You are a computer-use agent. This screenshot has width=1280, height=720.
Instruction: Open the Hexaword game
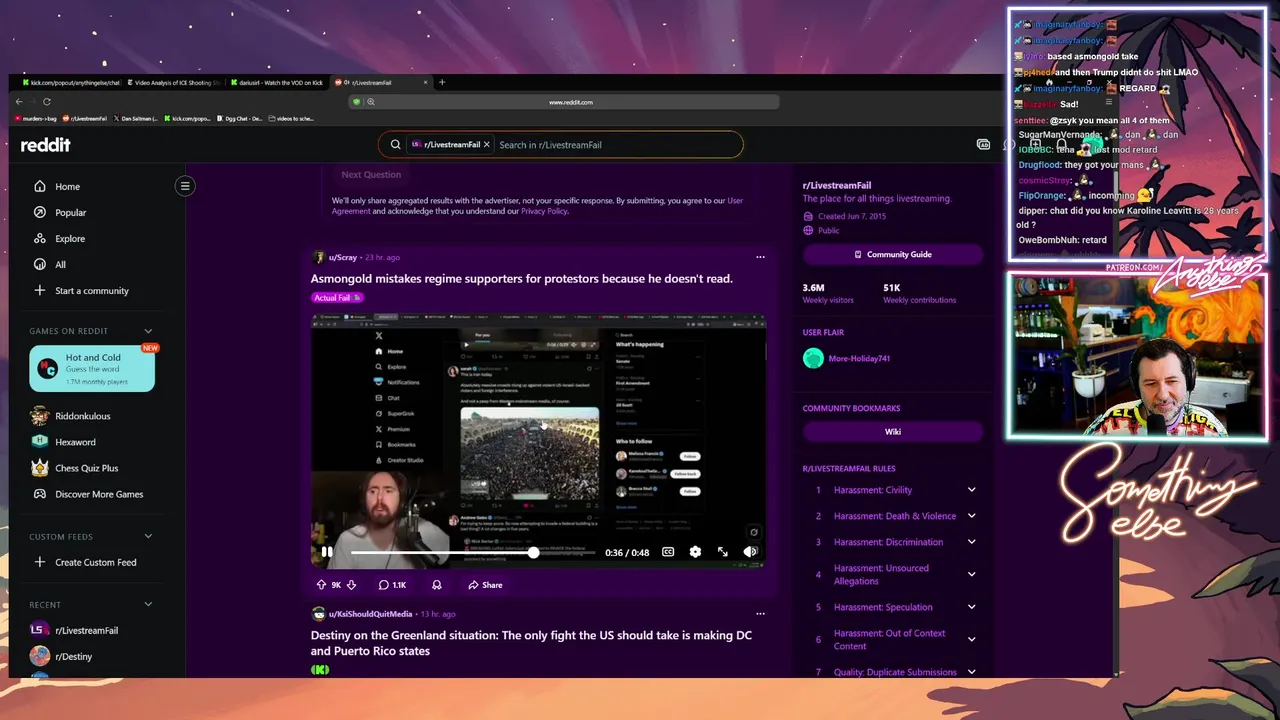coord(75,442)
